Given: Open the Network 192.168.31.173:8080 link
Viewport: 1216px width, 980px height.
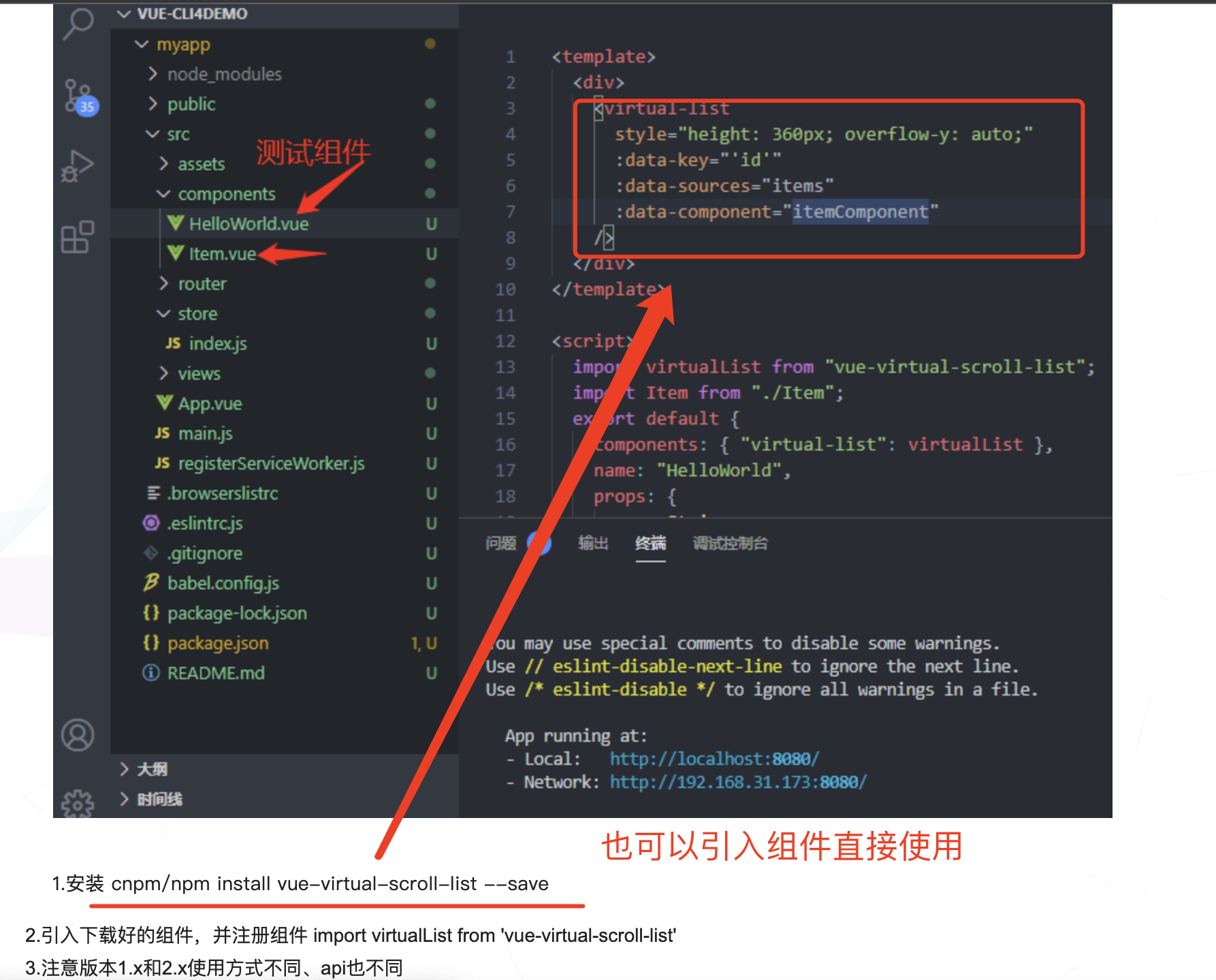Looking at the screenshot, I should 738,782.
